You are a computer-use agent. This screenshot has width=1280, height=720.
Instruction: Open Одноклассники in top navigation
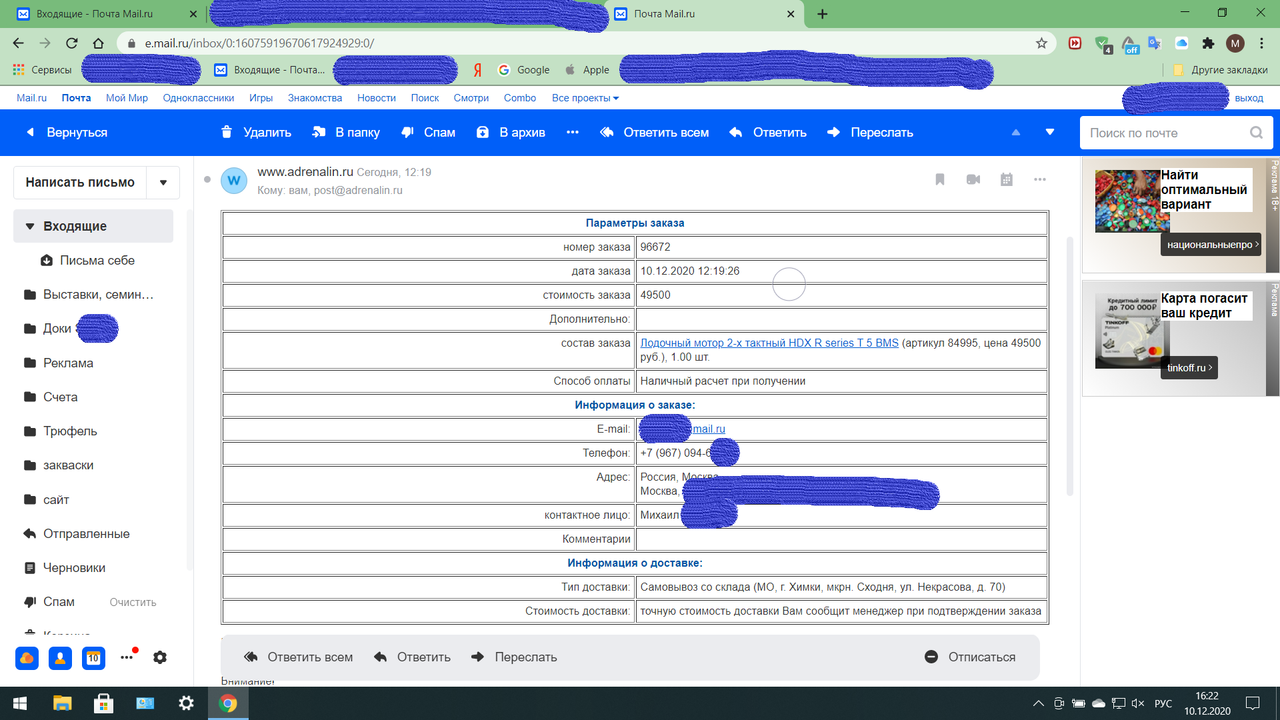198,98
